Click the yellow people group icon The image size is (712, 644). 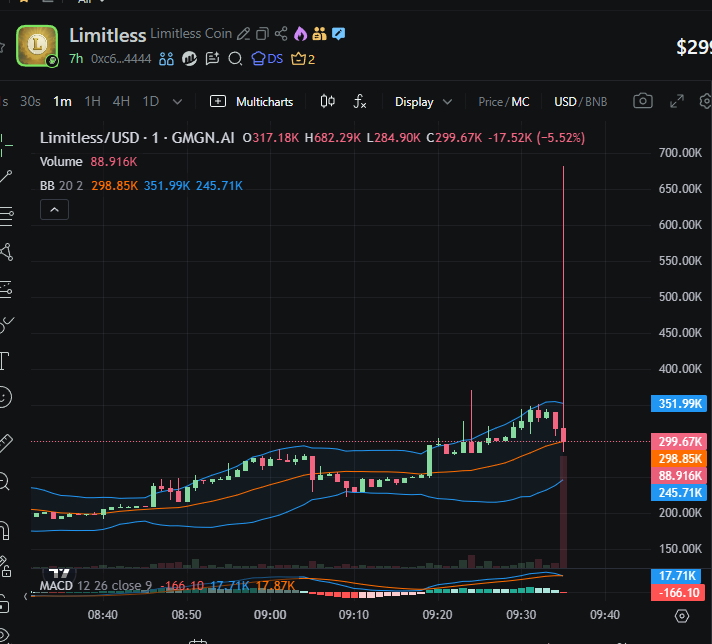tap(319, 34)
